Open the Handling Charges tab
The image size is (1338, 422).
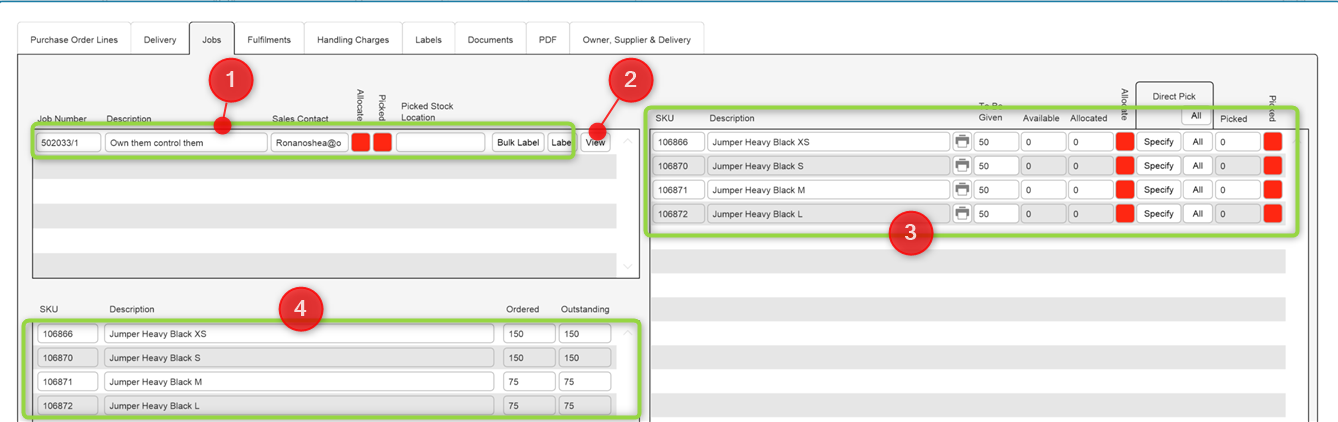[x=354, y=40]
